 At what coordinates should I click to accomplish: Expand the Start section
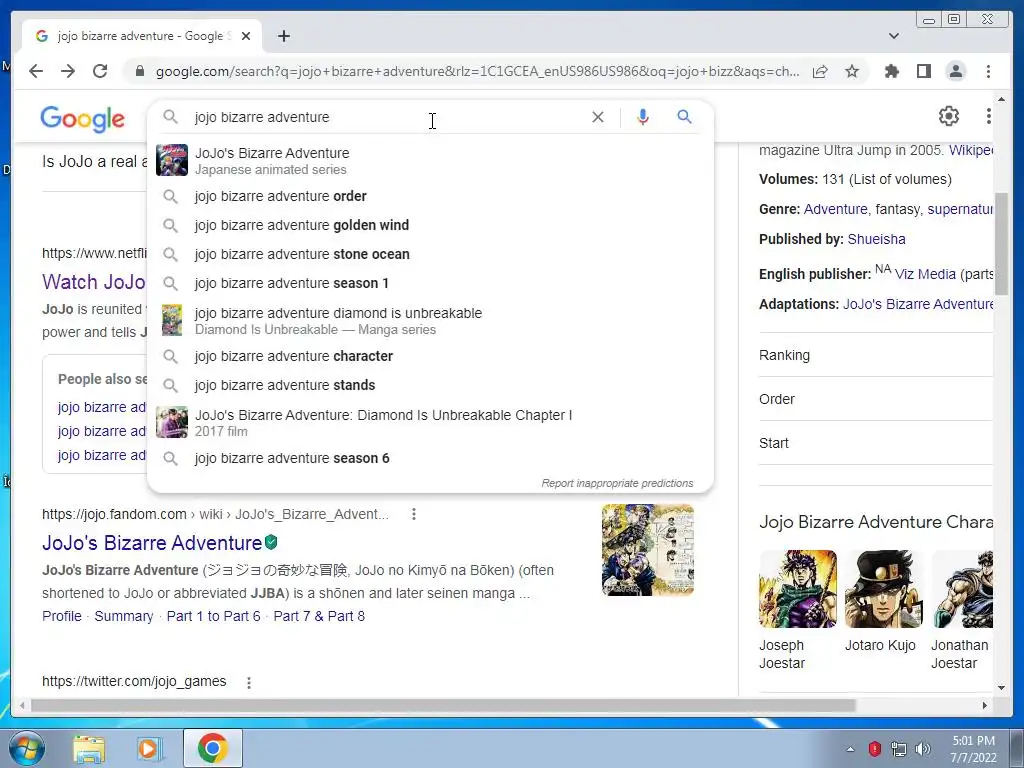pos(876,443)
